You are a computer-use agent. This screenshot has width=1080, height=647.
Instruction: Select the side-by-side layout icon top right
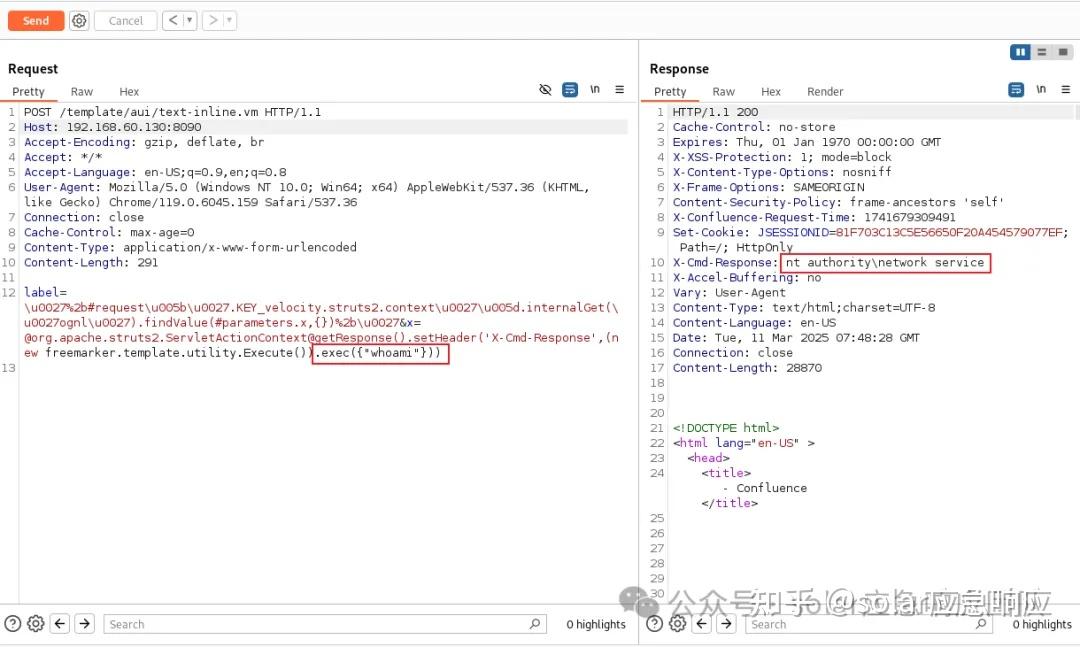pyautogui.click(x=1021, y=52)
